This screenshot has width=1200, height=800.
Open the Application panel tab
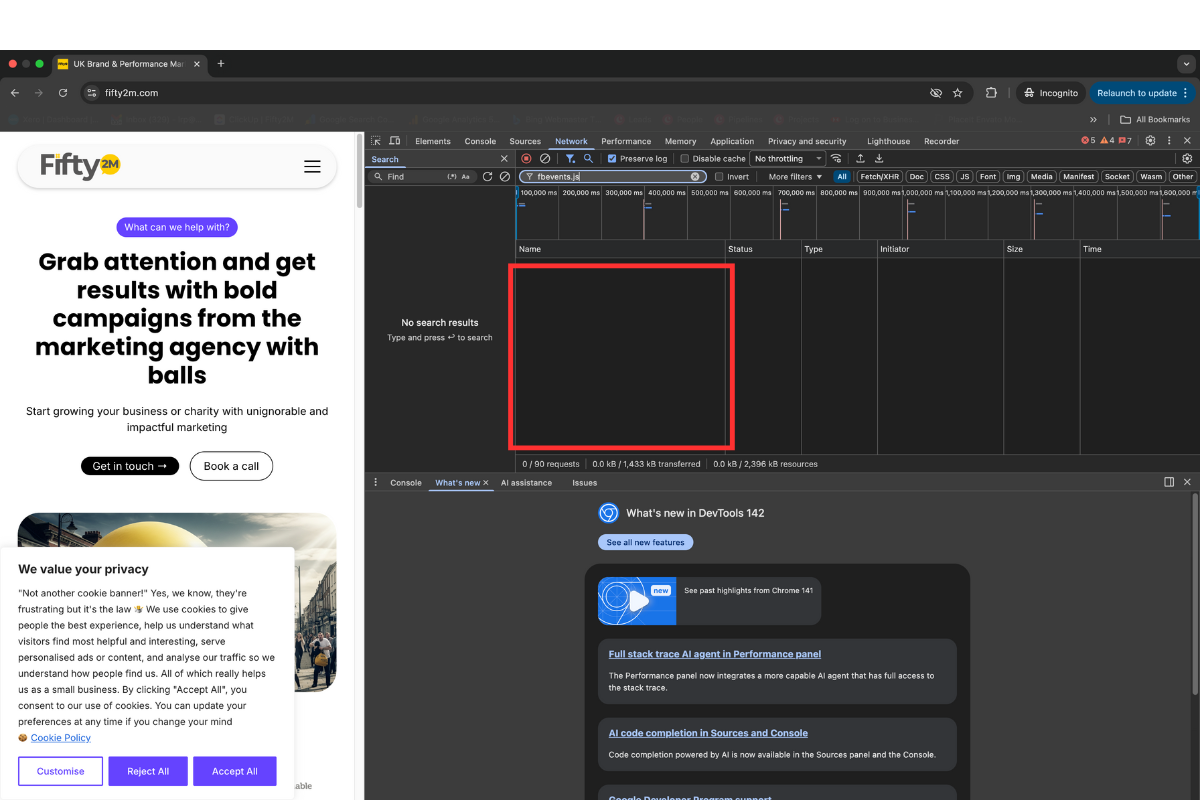point(732,141)
